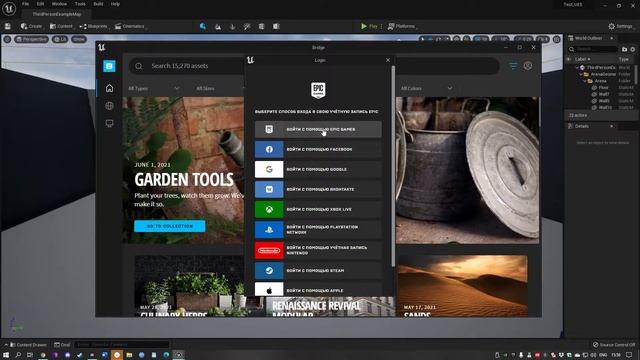Screen dimensions: 640x360
Task: Collapse the Arena folder in World Outliner
Action: click(585, 81)
